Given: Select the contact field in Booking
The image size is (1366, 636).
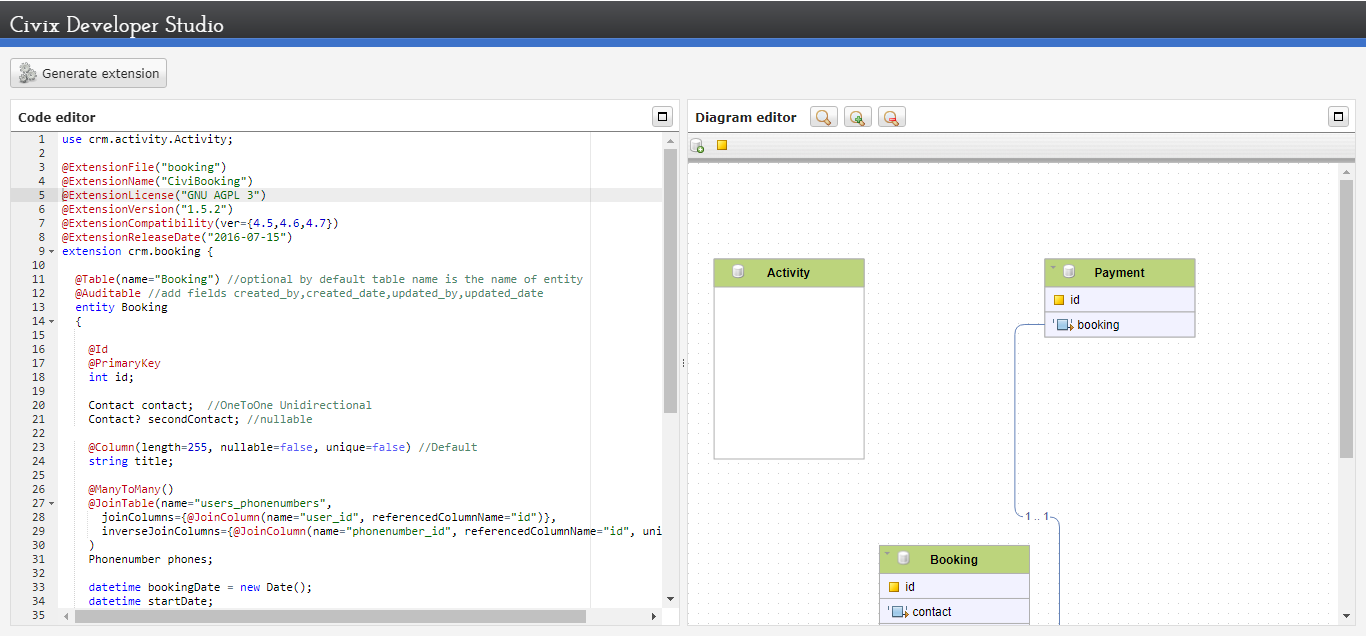Looking at the screenshot, I should pyautogui.click(x=931, y=612).
